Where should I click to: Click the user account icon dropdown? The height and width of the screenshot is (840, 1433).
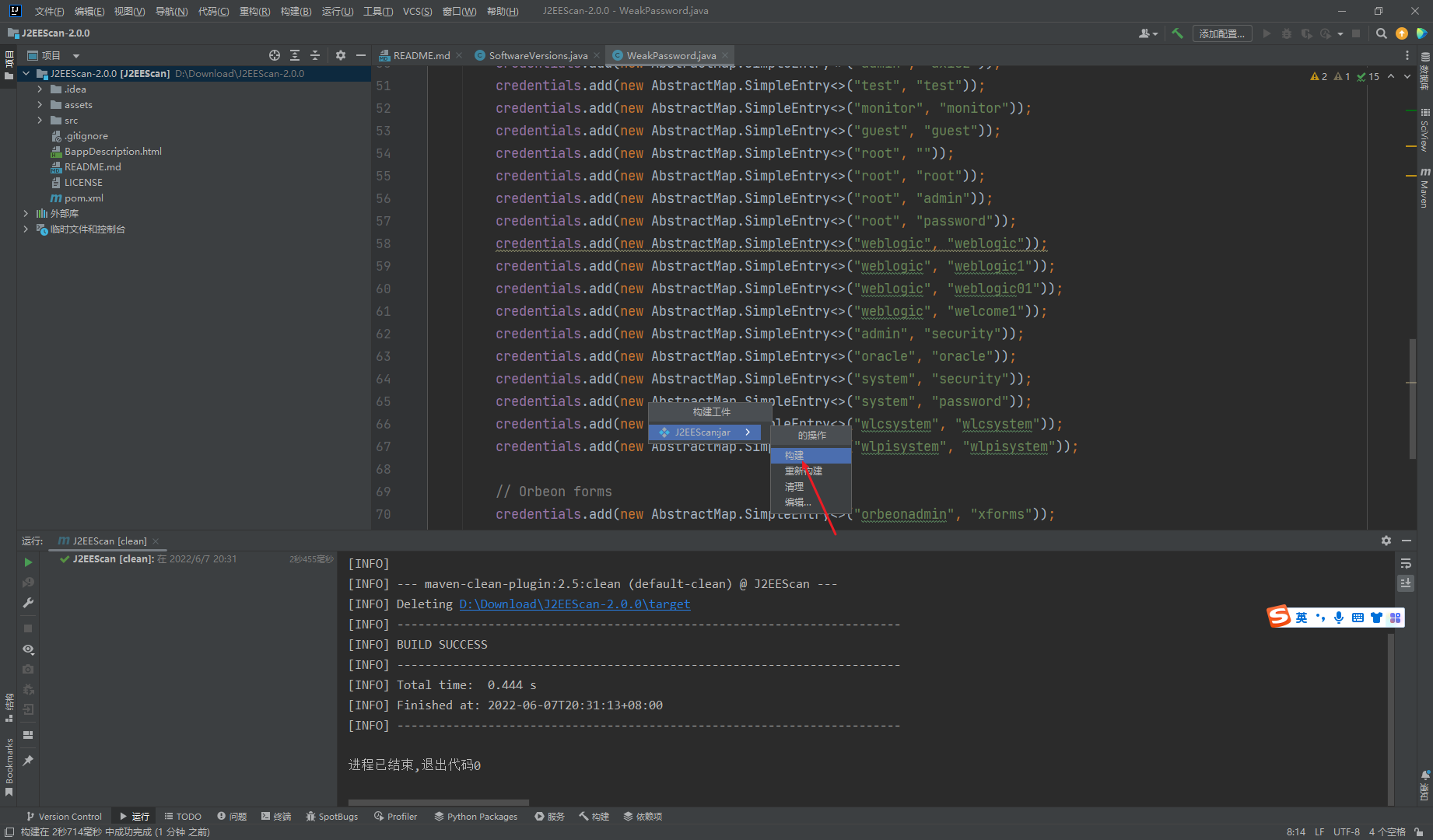(x=1148, y=33)
